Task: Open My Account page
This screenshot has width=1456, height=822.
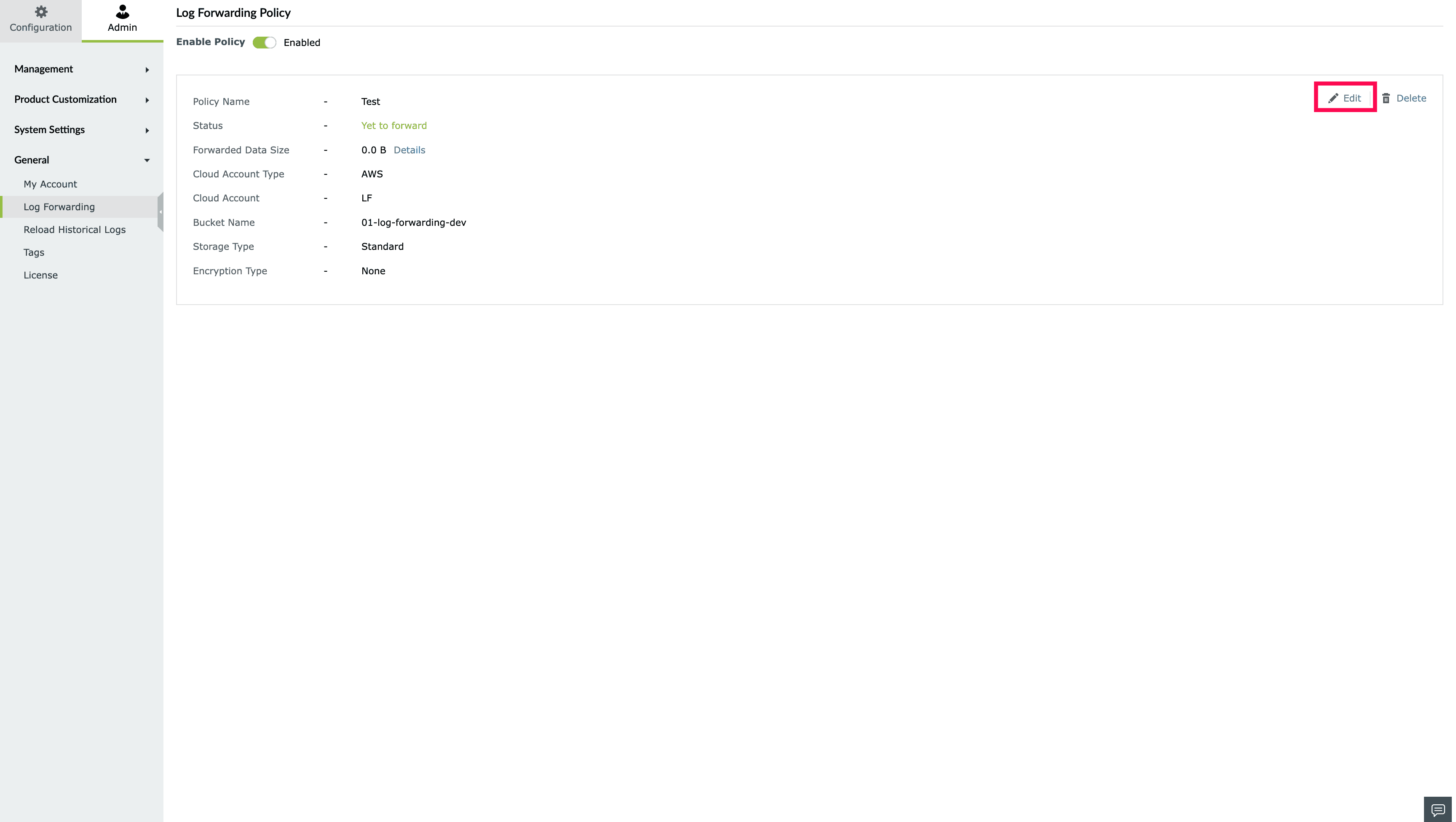Action: coord(50,184)
